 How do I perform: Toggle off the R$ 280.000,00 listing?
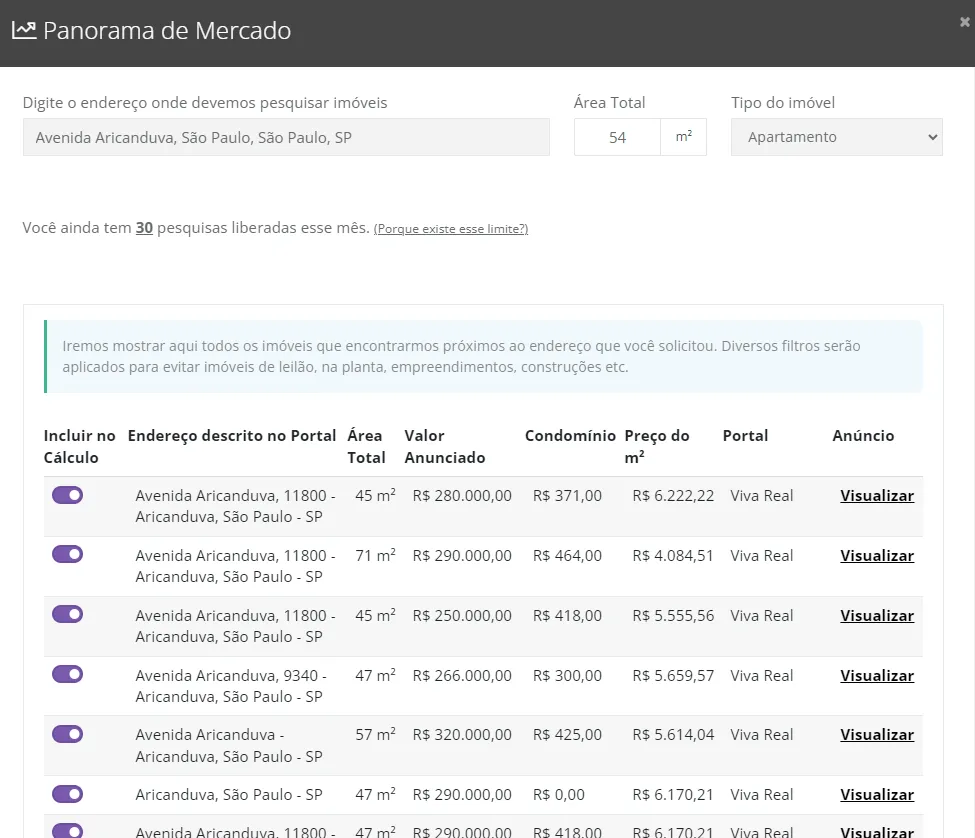click(67, 495)
